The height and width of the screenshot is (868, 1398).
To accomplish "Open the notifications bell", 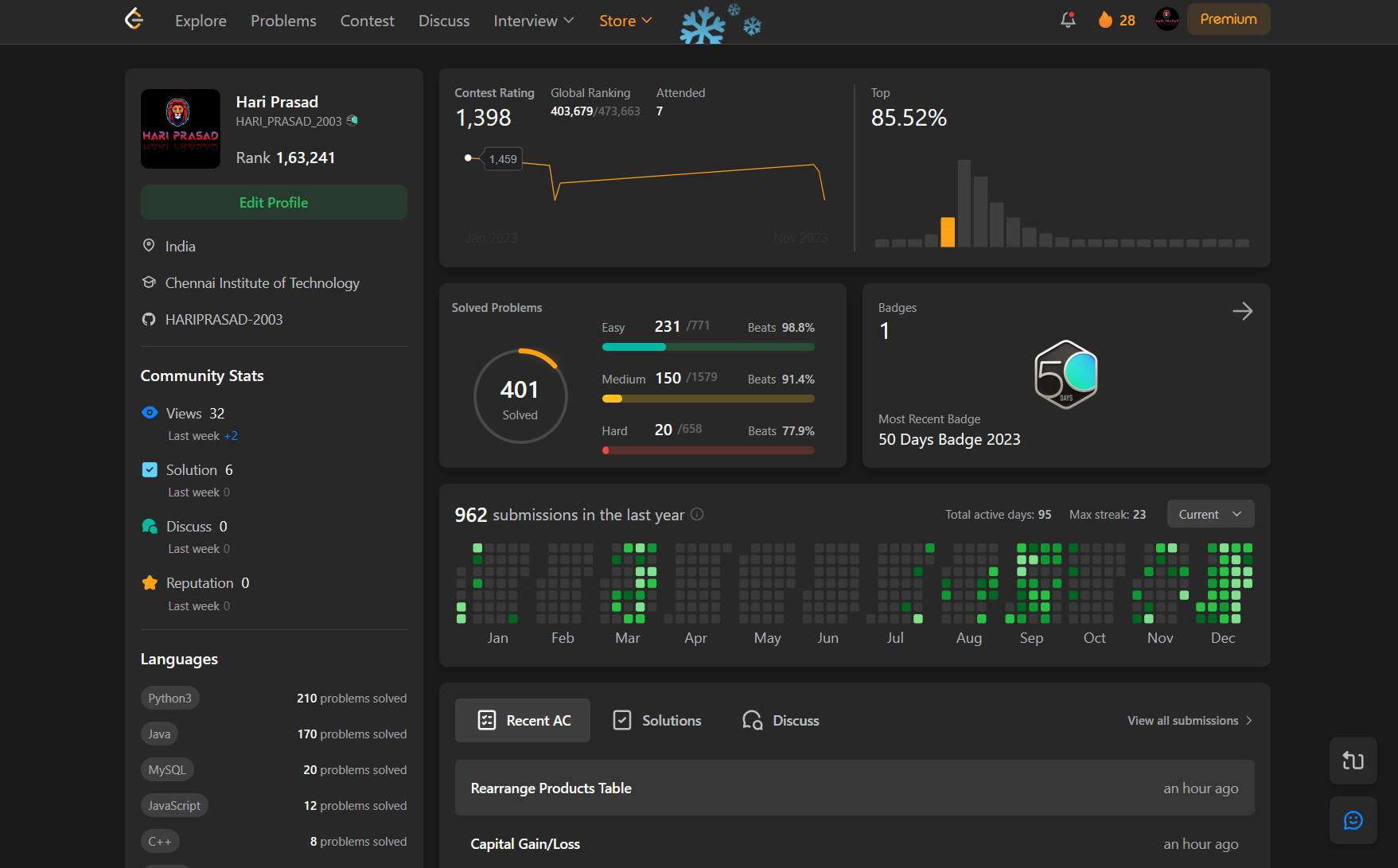I will (1068, 20).
